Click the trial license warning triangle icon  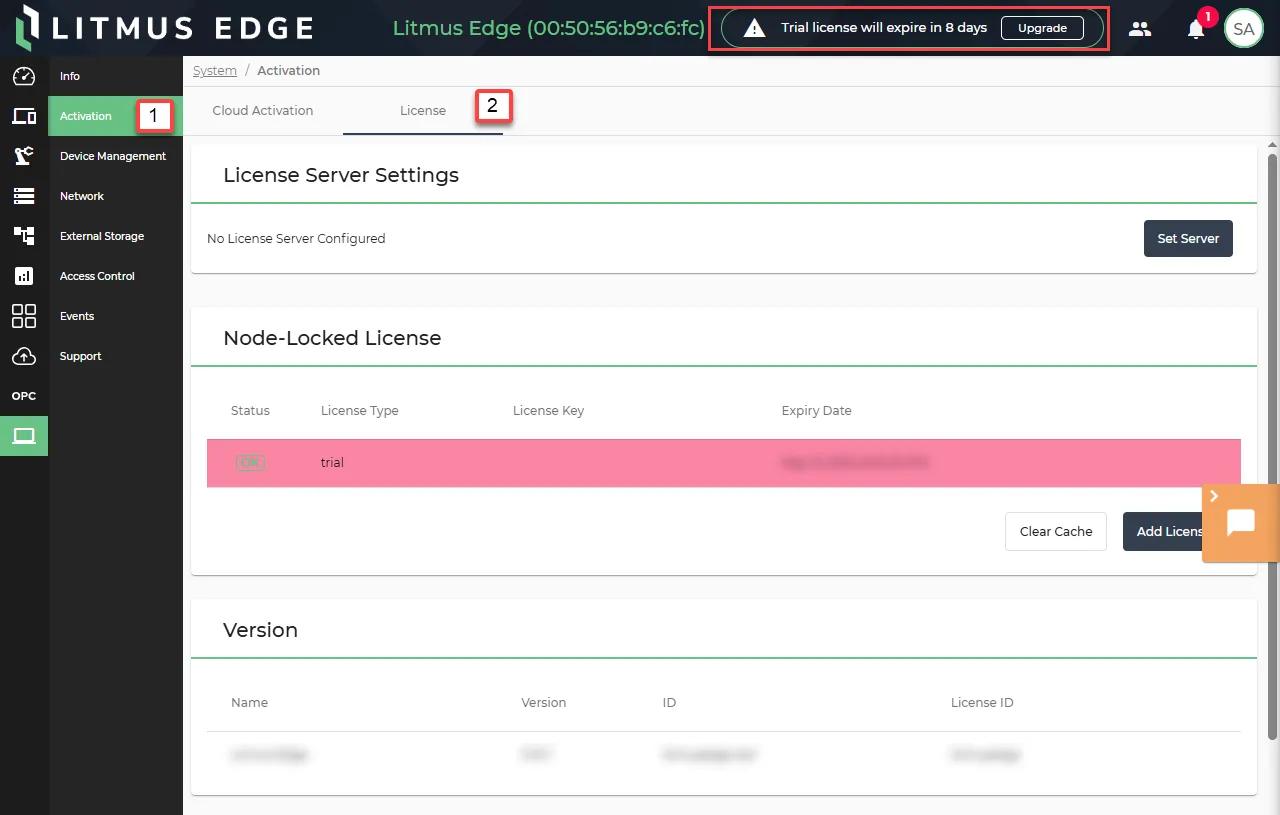click(755, 28)
